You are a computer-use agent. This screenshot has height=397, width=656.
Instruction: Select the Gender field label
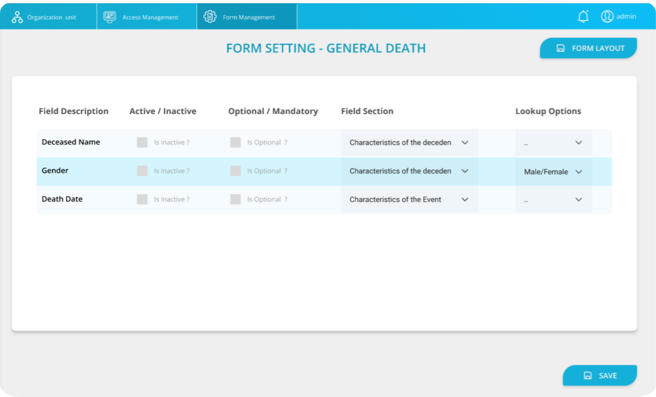[x=55, y=170]
